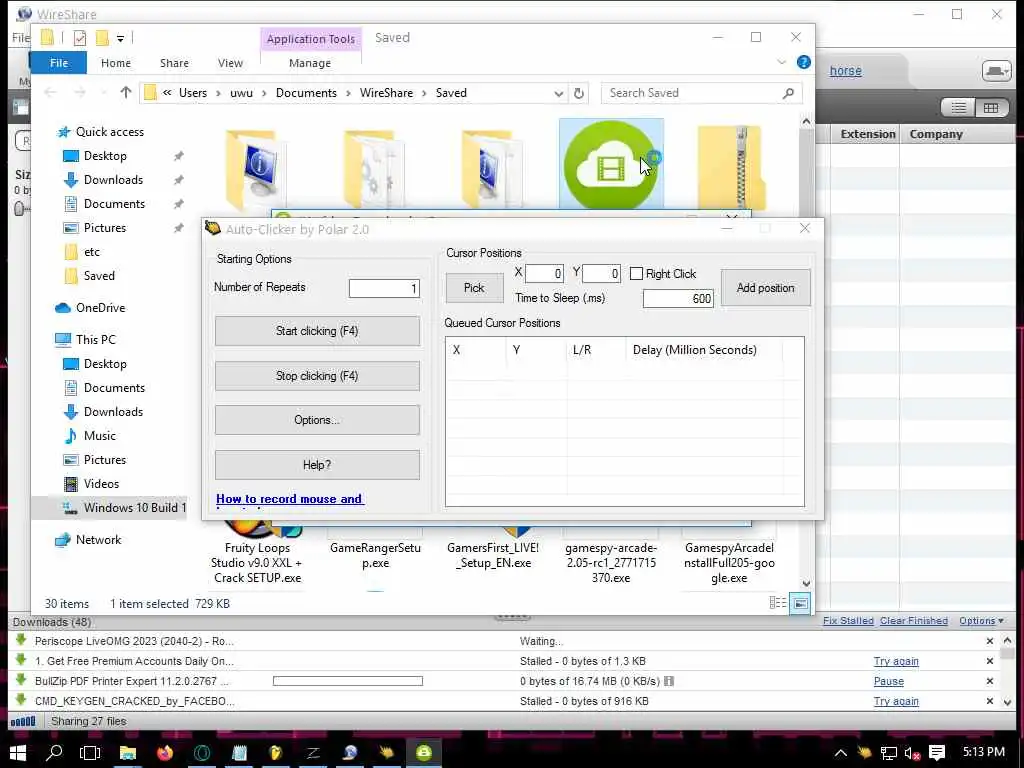This screenshot has width=1024, height=768.
Task: Click the X coordinate input field
Action: point(544,274)
